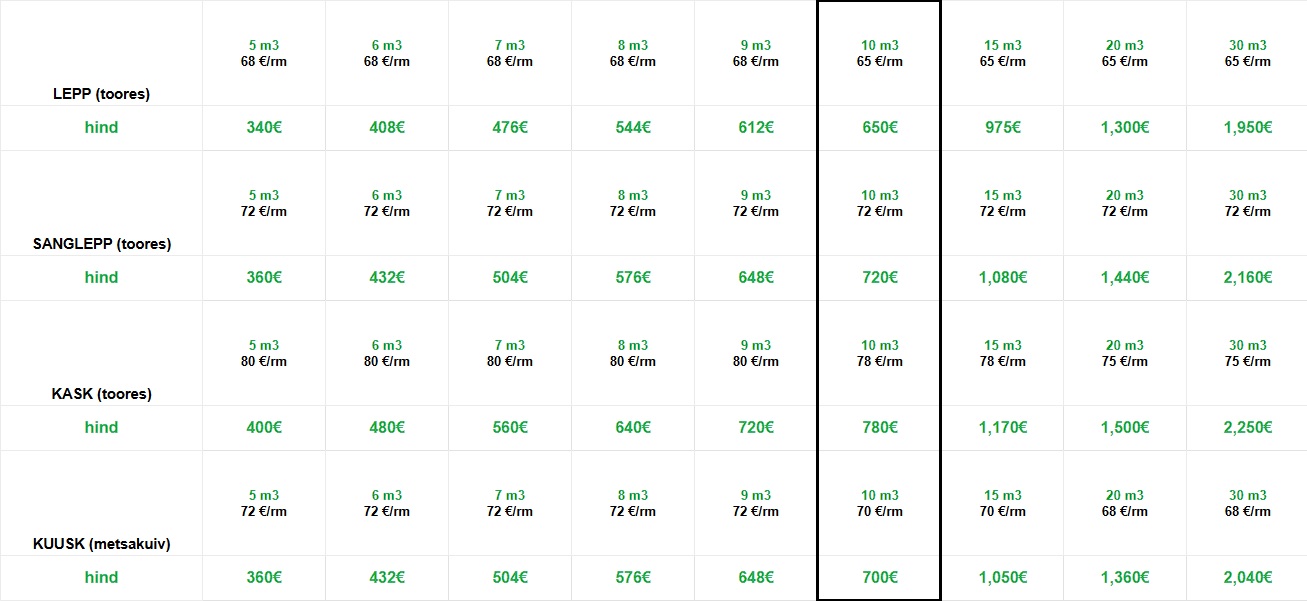Select the 780€ KASK price
1307x601 pixels.
pos(879,428)
